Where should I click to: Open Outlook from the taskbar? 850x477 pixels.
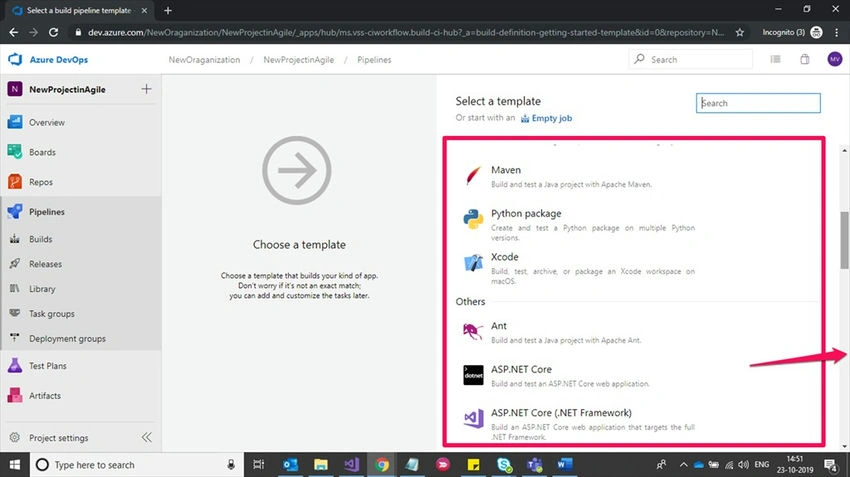tap(290, 465)
